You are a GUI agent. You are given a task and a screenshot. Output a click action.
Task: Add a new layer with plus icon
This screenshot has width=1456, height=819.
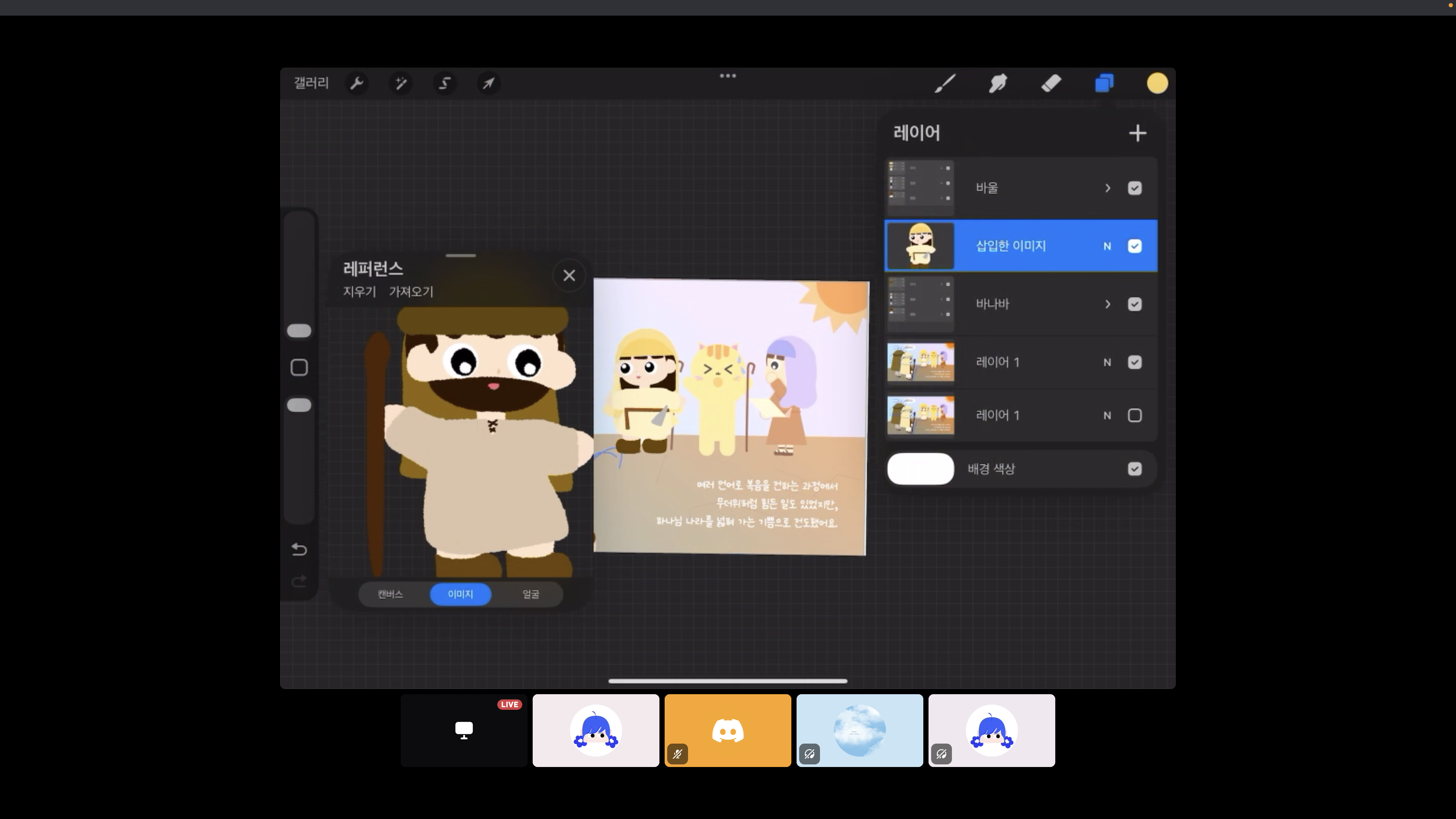(1137, 133)
